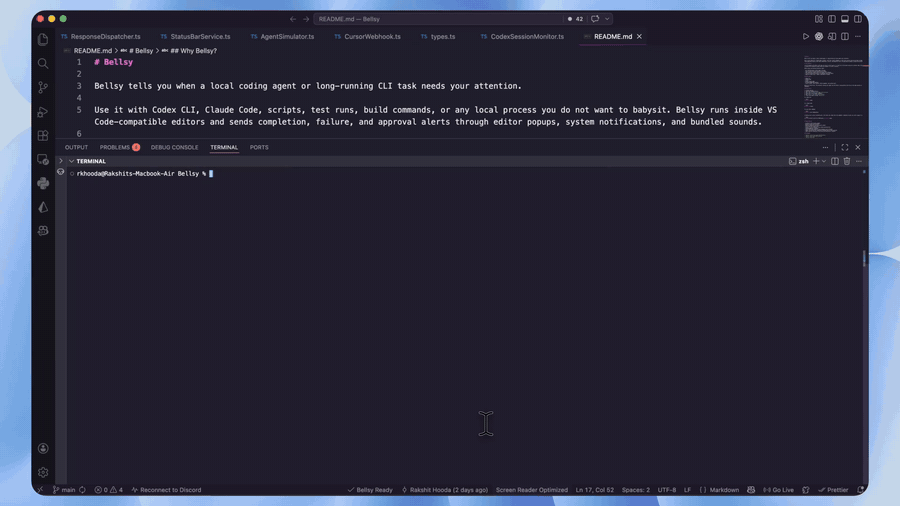Switch to the DEBUG CONSOLE tab
Screen dimensions: 900x506
click(174, 147)
